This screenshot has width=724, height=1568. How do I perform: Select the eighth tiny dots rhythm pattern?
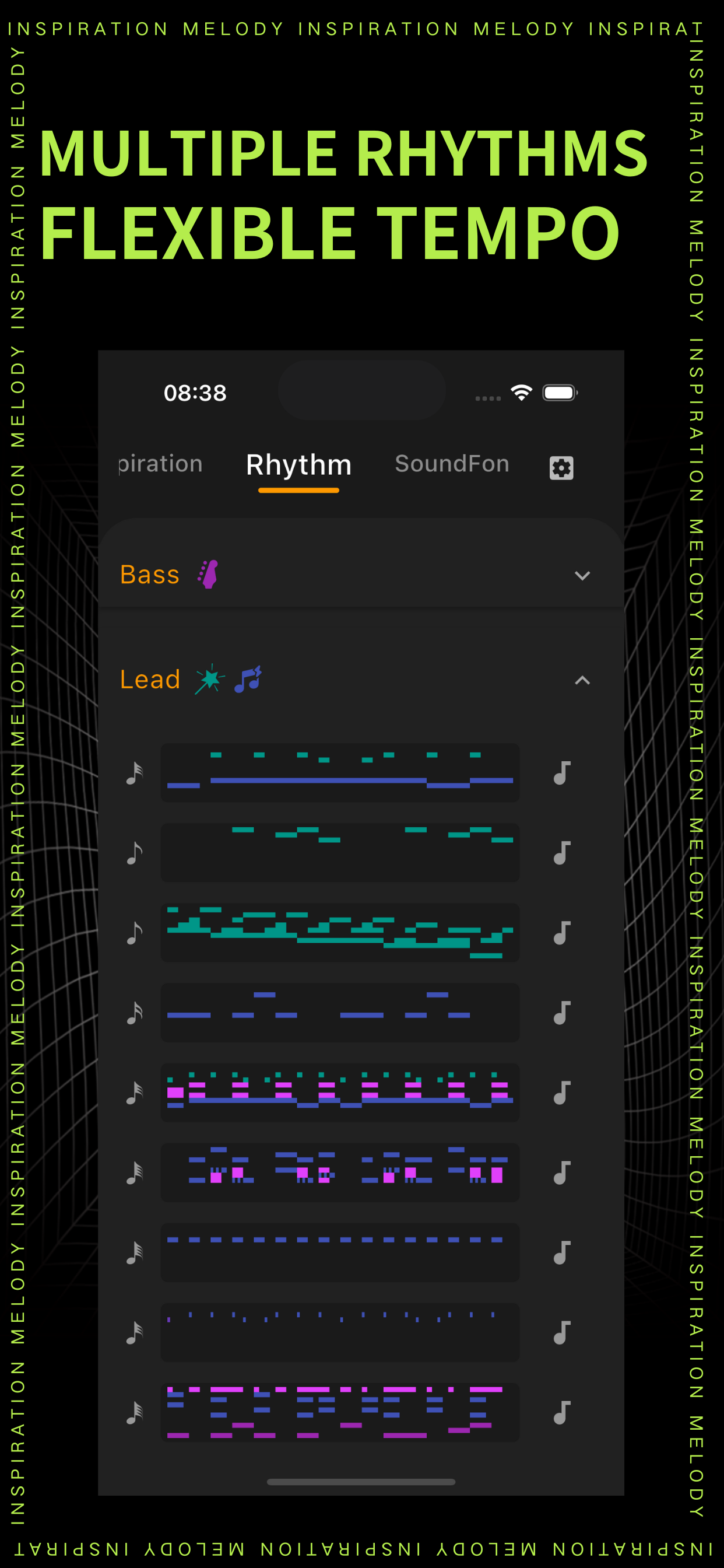340,1332
